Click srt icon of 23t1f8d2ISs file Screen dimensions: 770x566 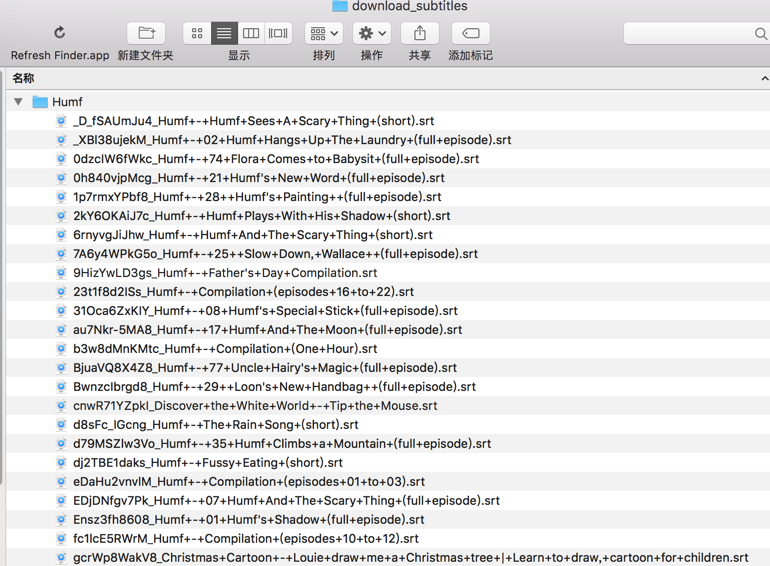pyautogui.click(x=61, y=292)
